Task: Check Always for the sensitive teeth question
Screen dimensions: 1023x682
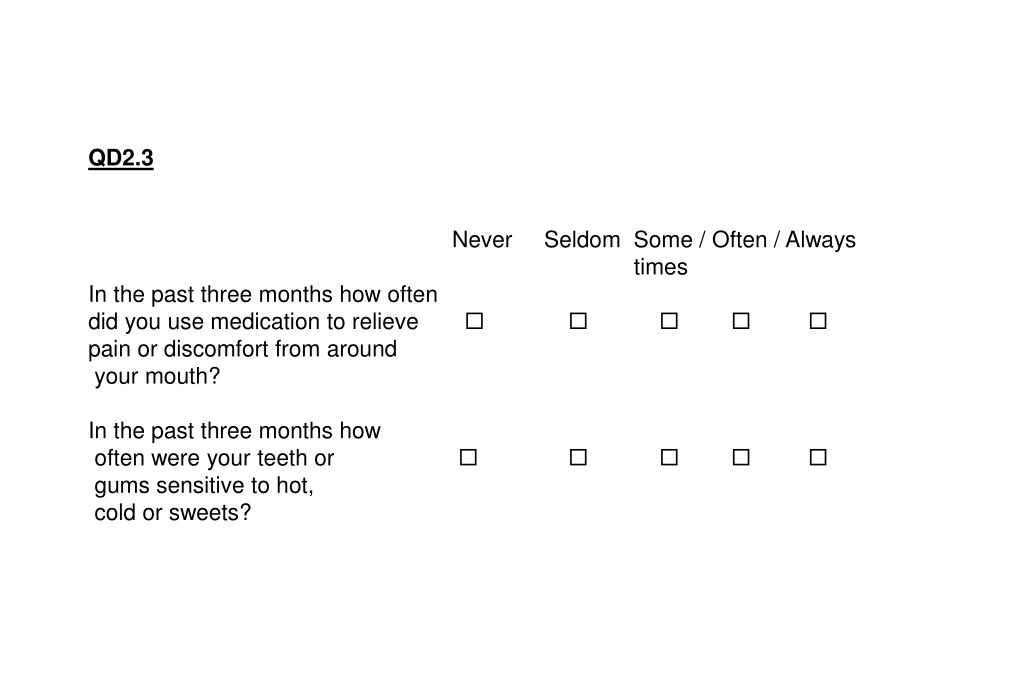Action: point(818,457)
